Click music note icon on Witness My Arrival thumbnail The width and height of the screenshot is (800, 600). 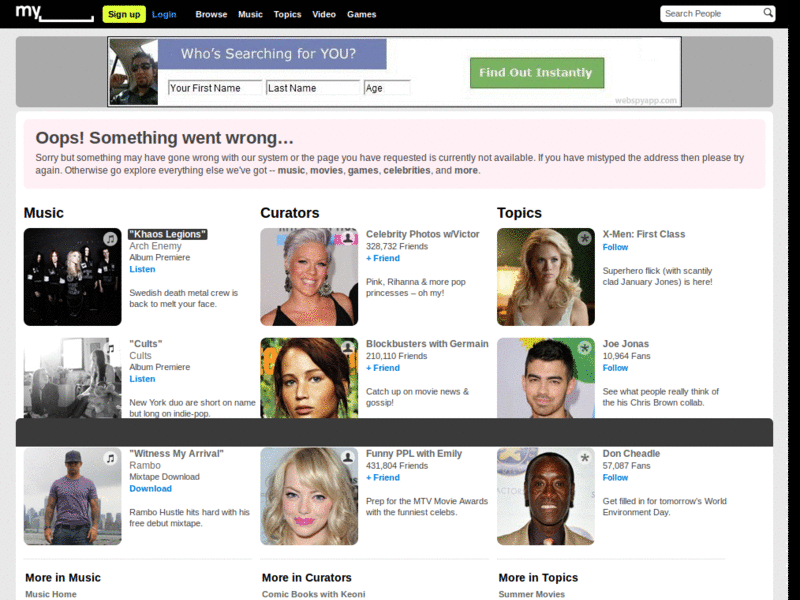(x=110, y=458)
